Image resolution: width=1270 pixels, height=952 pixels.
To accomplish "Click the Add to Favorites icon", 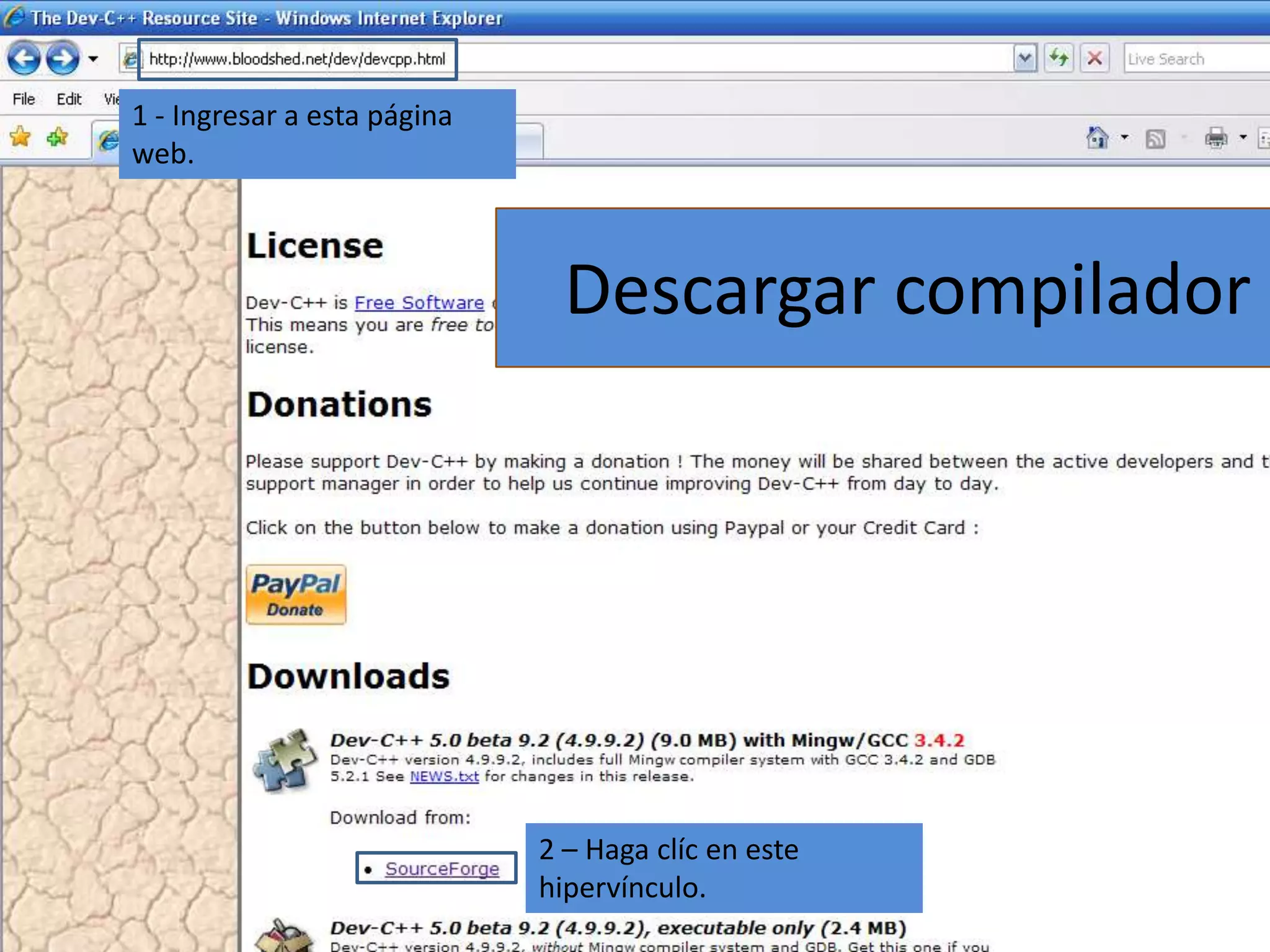I will (57, 137).
